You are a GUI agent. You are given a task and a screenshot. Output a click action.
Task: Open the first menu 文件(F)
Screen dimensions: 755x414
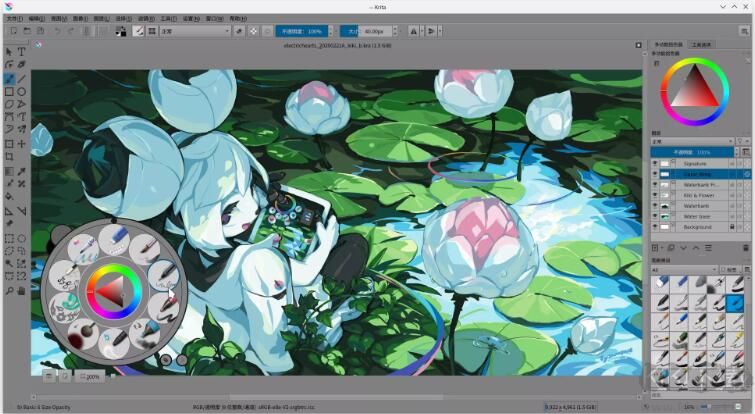(x=14, y=18)
